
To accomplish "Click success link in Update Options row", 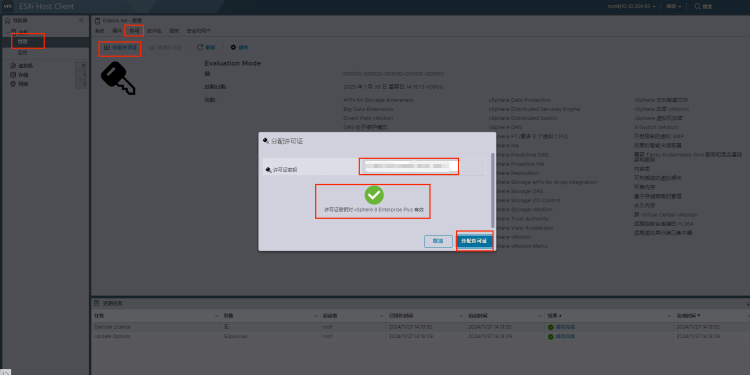I will click(565, 336).
